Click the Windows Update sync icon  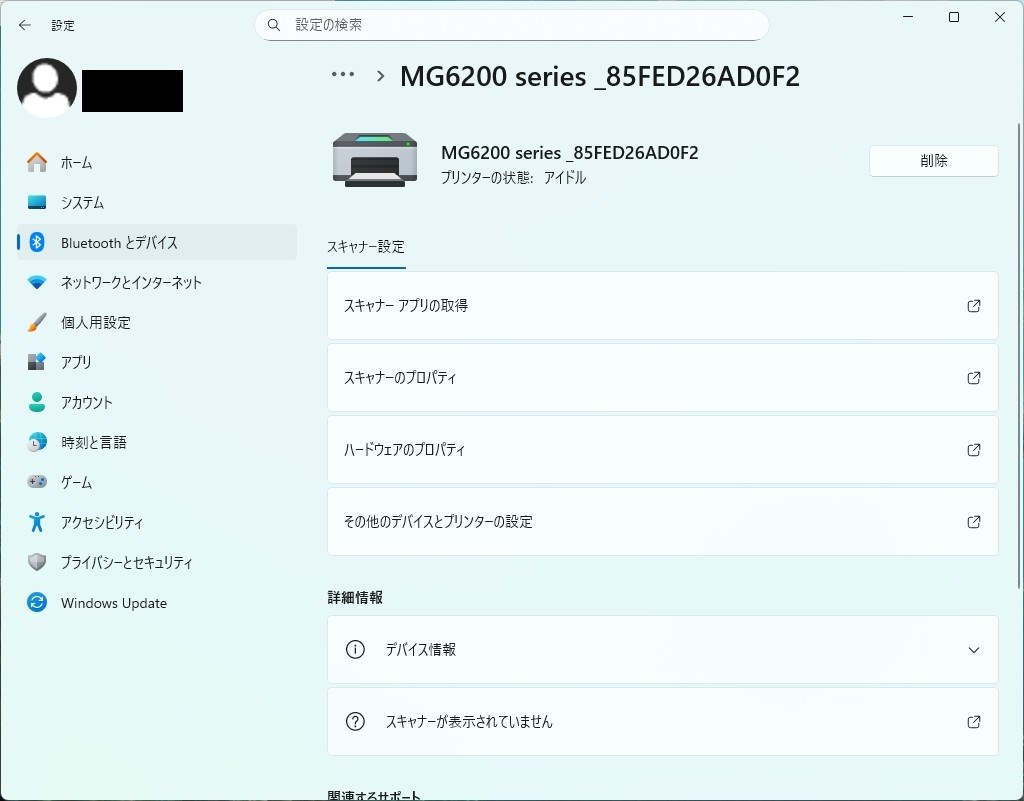(37, 603)
